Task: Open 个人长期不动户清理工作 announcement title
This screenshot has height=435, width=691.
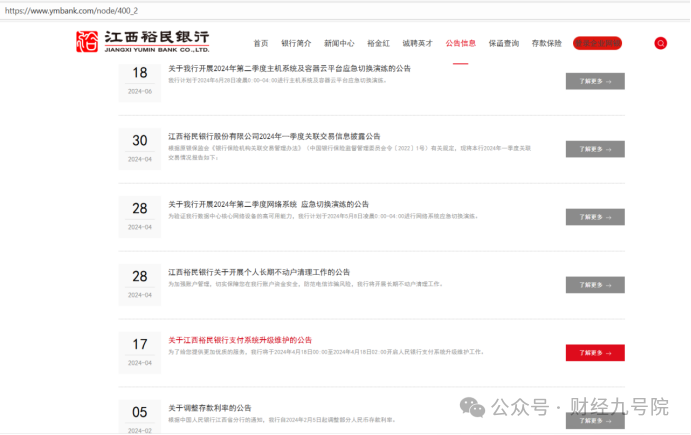Action: point(259,272)
